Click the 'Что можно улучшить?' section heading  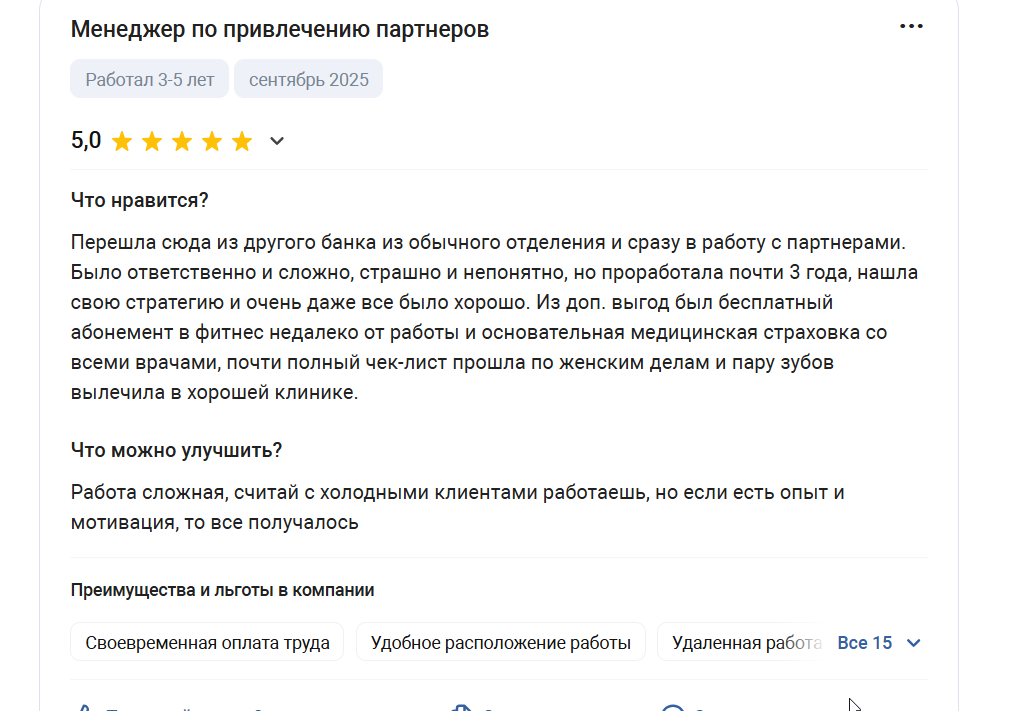[x=176, y=450]
